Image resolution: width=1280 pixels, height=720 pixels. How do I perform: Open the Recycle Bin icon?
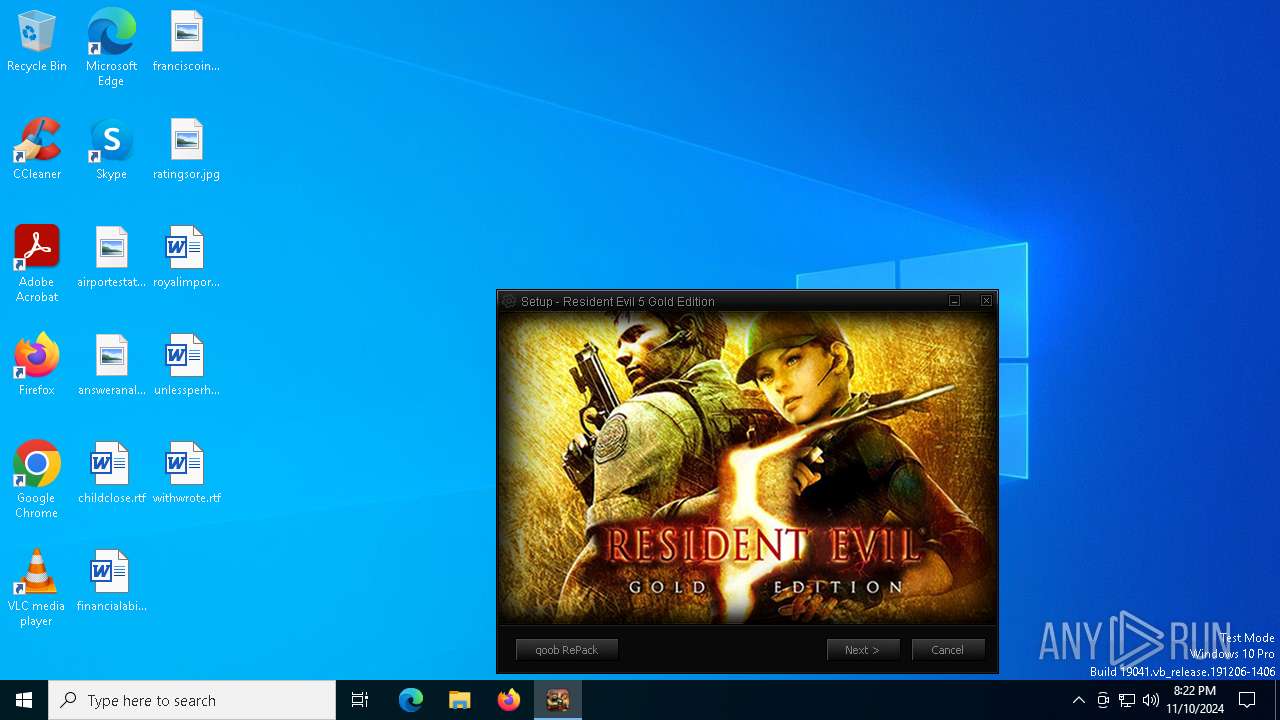[x=37, y=42]
